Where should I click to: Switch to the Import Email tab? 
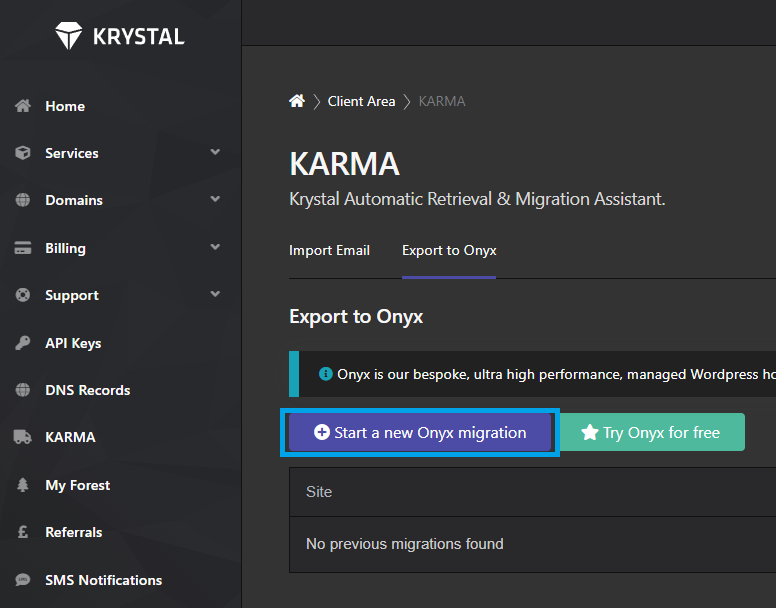pos(329,250)
